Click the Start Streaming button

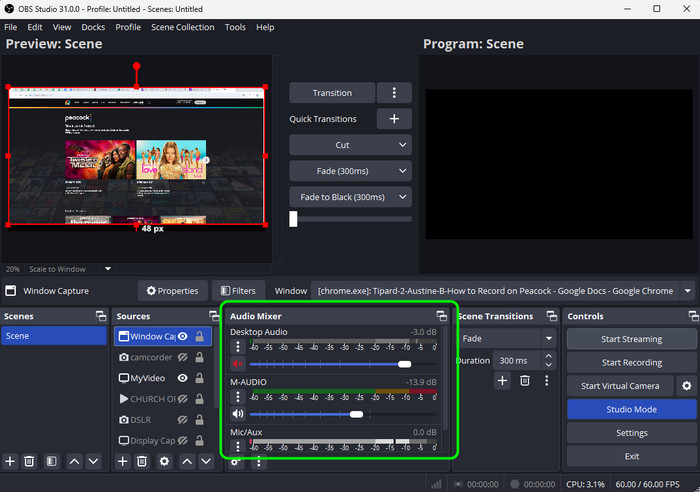pyautogui.click(x=632, y=339)
